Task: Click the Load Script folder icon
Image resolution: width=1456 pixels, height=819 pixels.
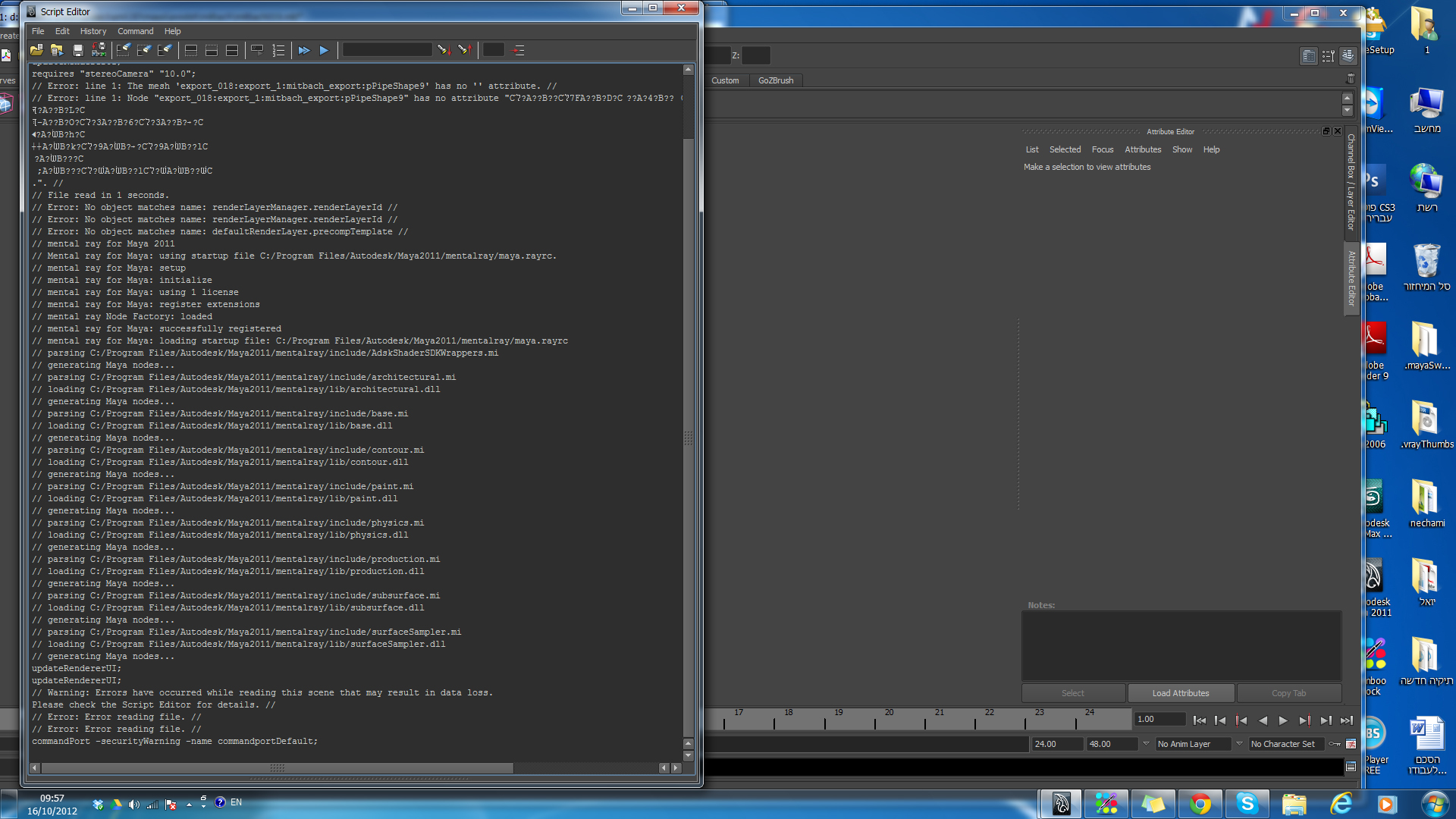Action: (36, 50)
